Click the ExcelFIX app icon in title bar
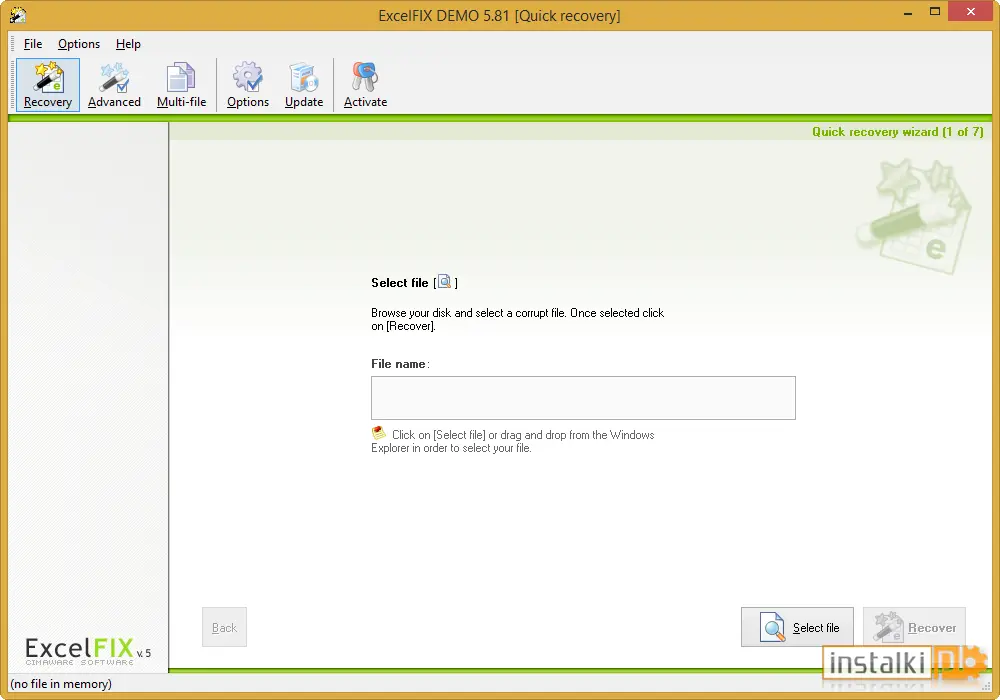The width and height of the screenshot is (1000, 700). 18,15
